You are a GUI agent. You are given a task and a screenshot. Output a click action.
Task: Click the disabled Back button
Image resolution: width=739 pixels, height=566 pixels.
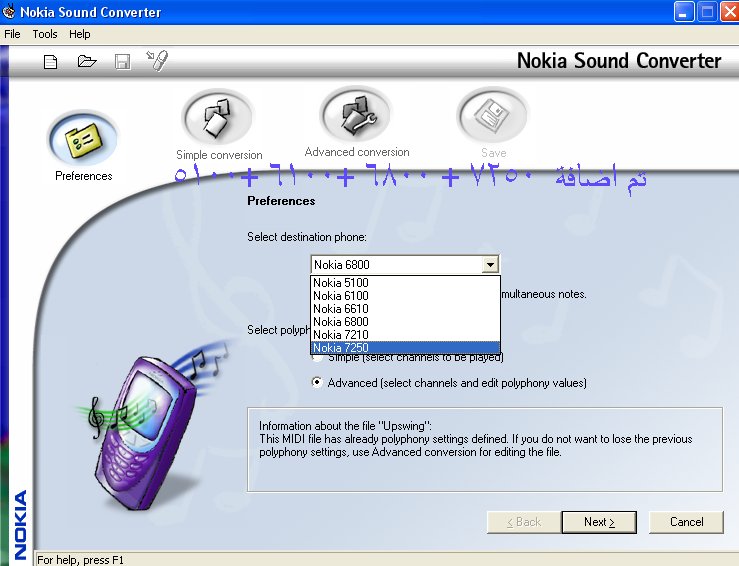pyautogui.click(x=524, y=522)
